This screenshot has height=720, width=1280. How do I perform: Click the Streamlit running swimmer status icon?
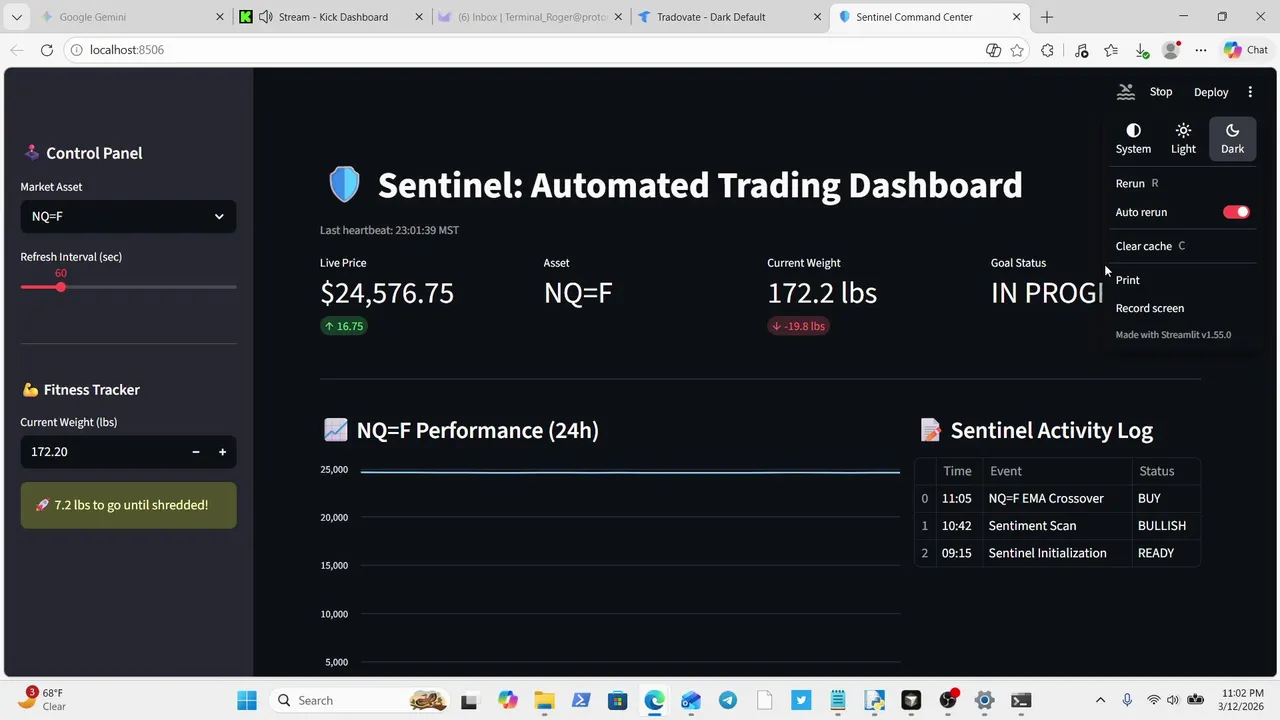pyautogui.click(x=1126, y=92)
